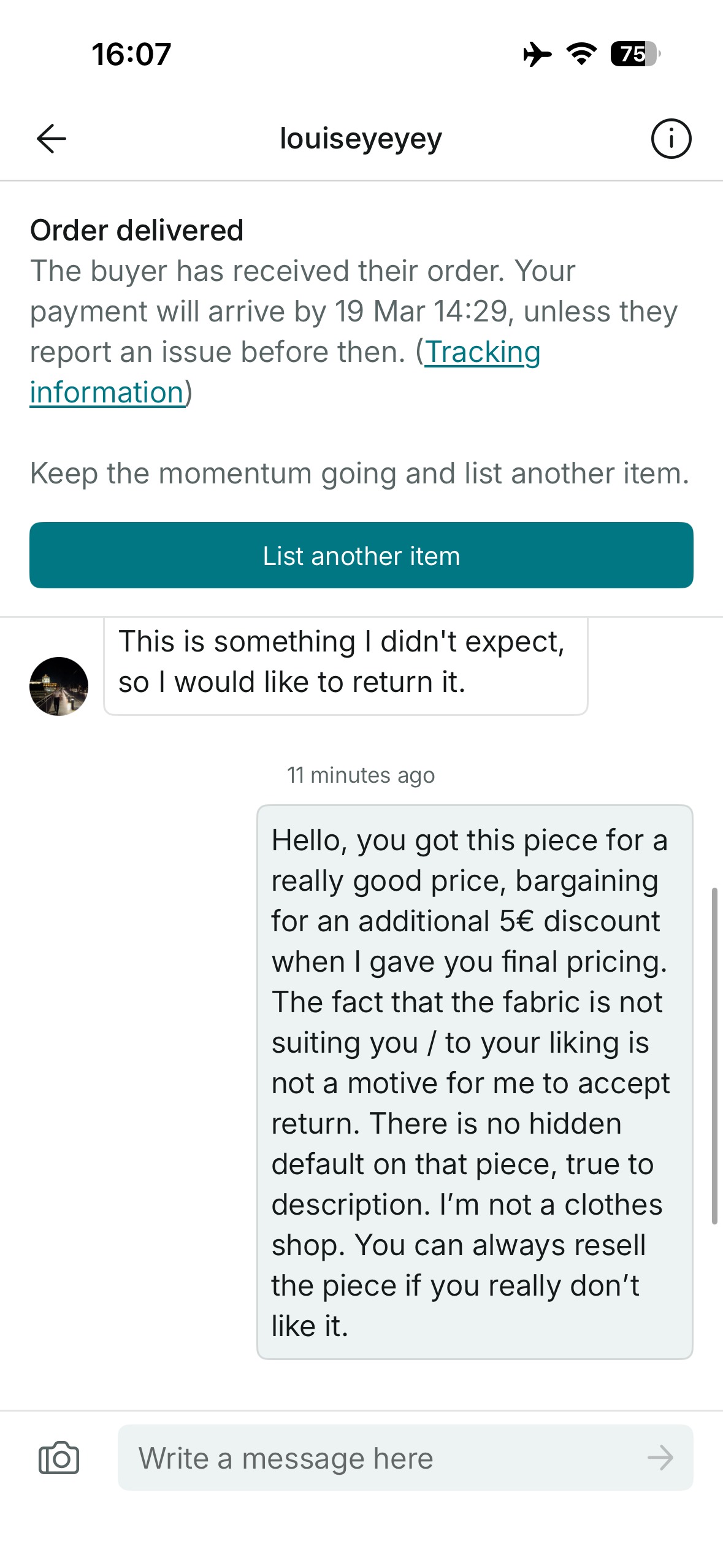Click the chat's vertical scrollbar
Screen dimensions: 723x1568
click(x=714, y=1055)
